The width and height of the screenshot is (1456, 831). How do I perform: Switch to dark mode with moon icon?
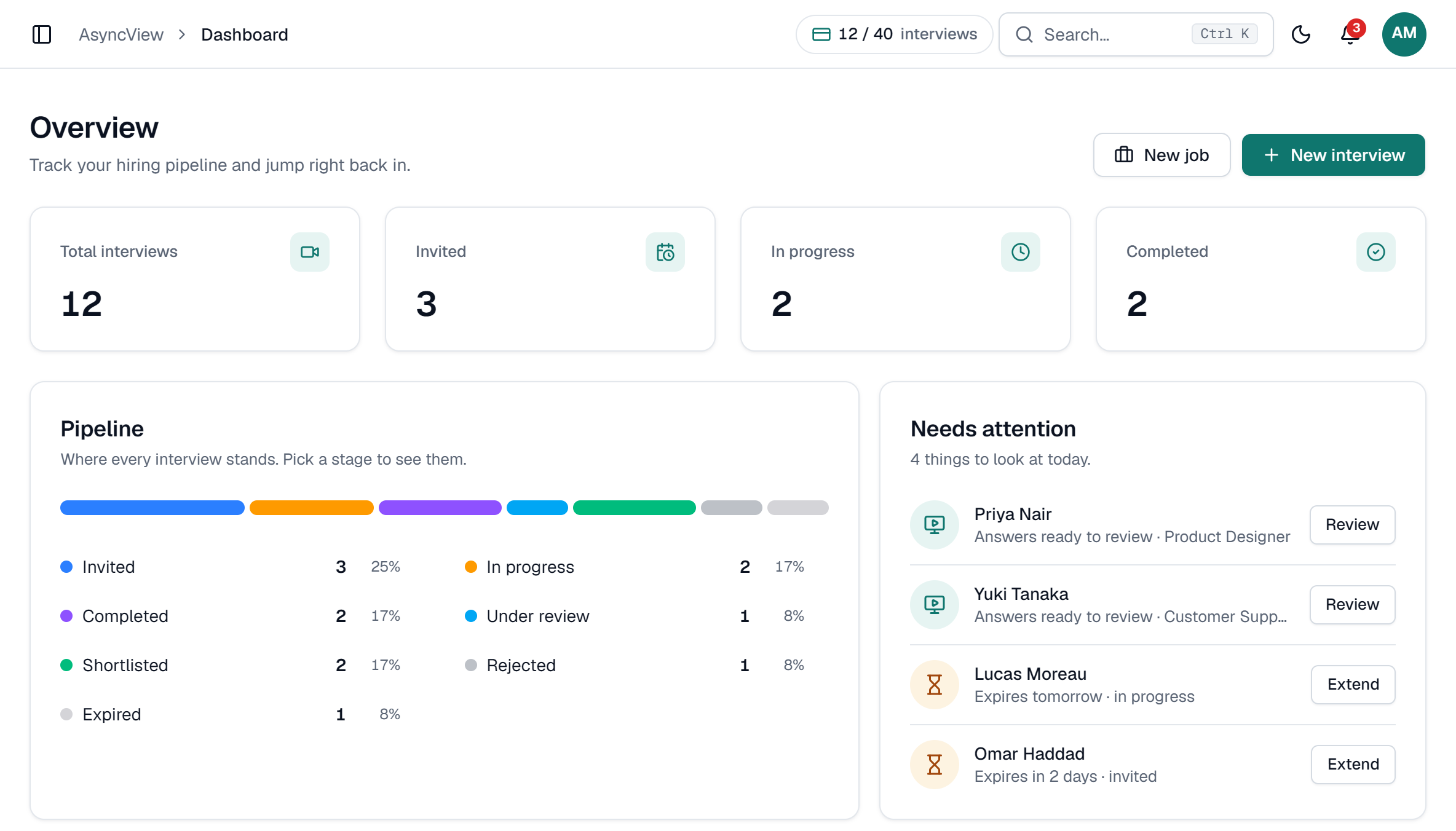coord(1301,34)
